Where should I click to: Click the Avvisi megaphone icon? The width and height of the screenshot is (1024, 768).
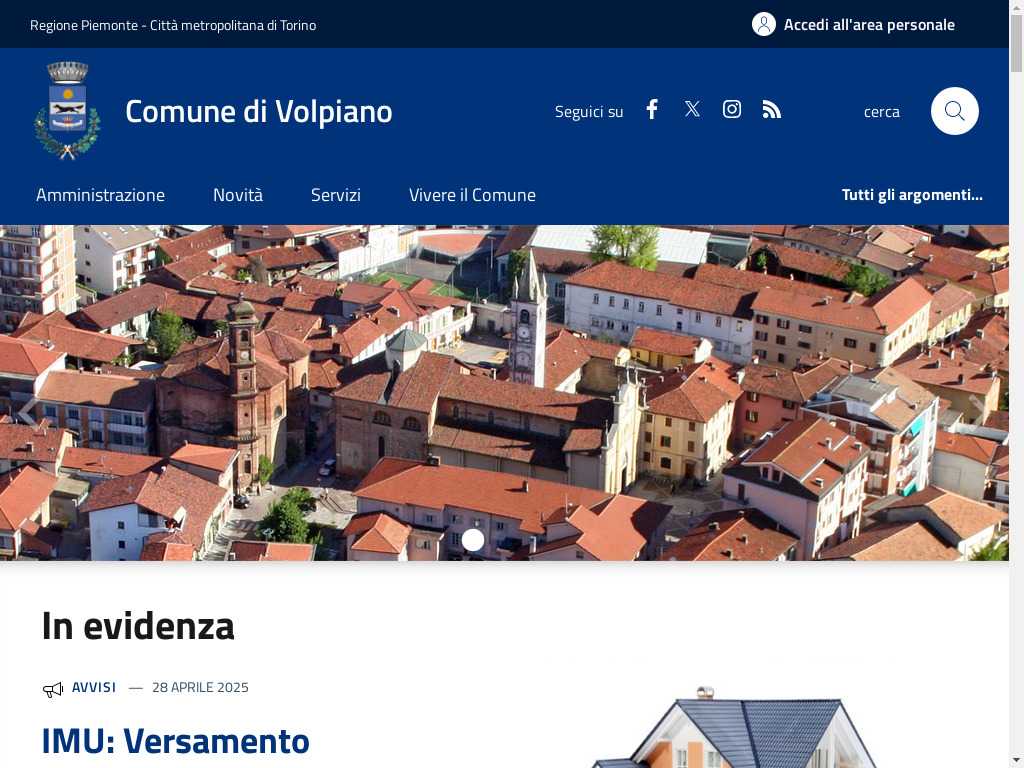coord(52,689)
